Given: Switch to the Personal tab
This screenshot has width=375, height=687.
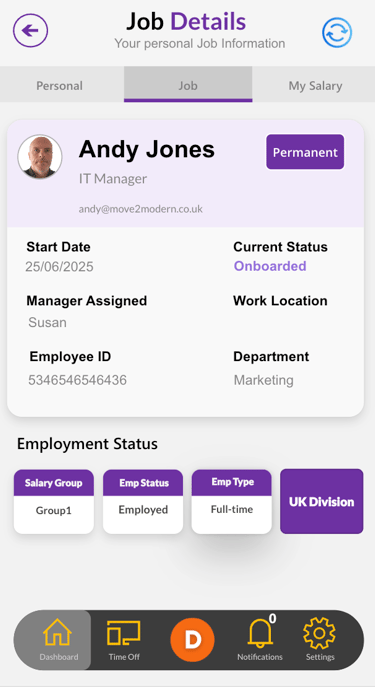Looking at the screenshot, I should pyautogui.click(x=59, y=85).
